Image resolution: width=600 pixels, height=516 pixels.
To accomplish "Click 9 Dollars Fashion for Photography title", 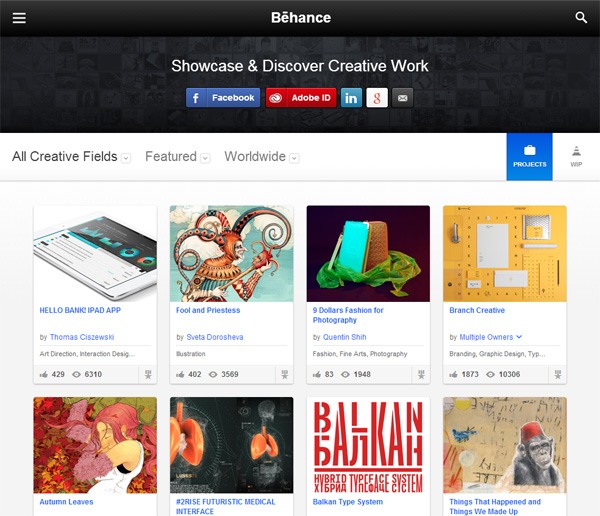I will [x=348, y=315].
